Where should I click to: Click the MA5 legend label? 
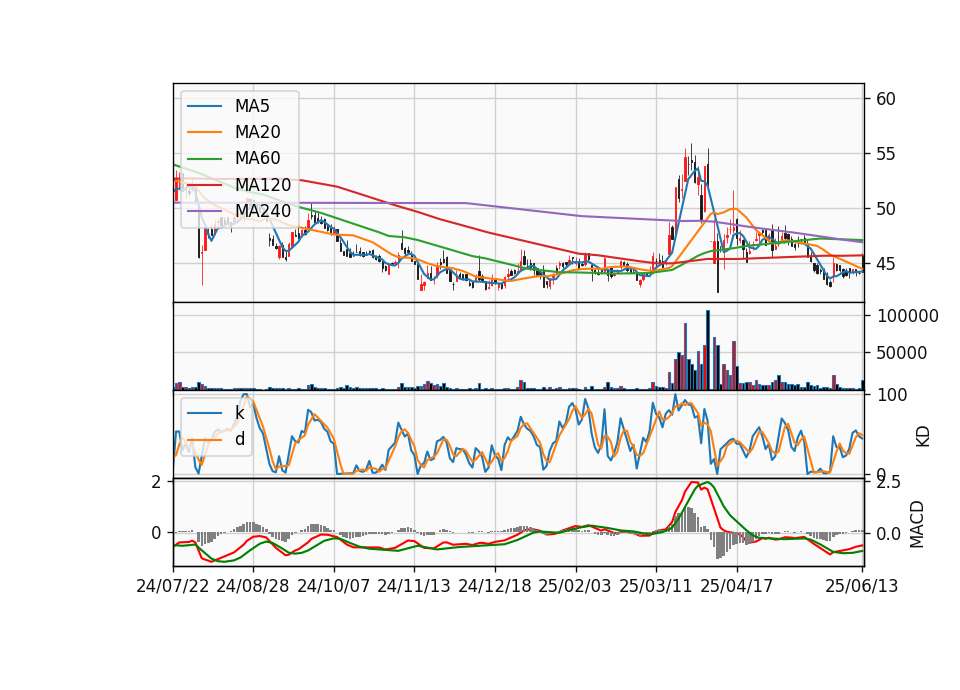(x=252, y=106)
